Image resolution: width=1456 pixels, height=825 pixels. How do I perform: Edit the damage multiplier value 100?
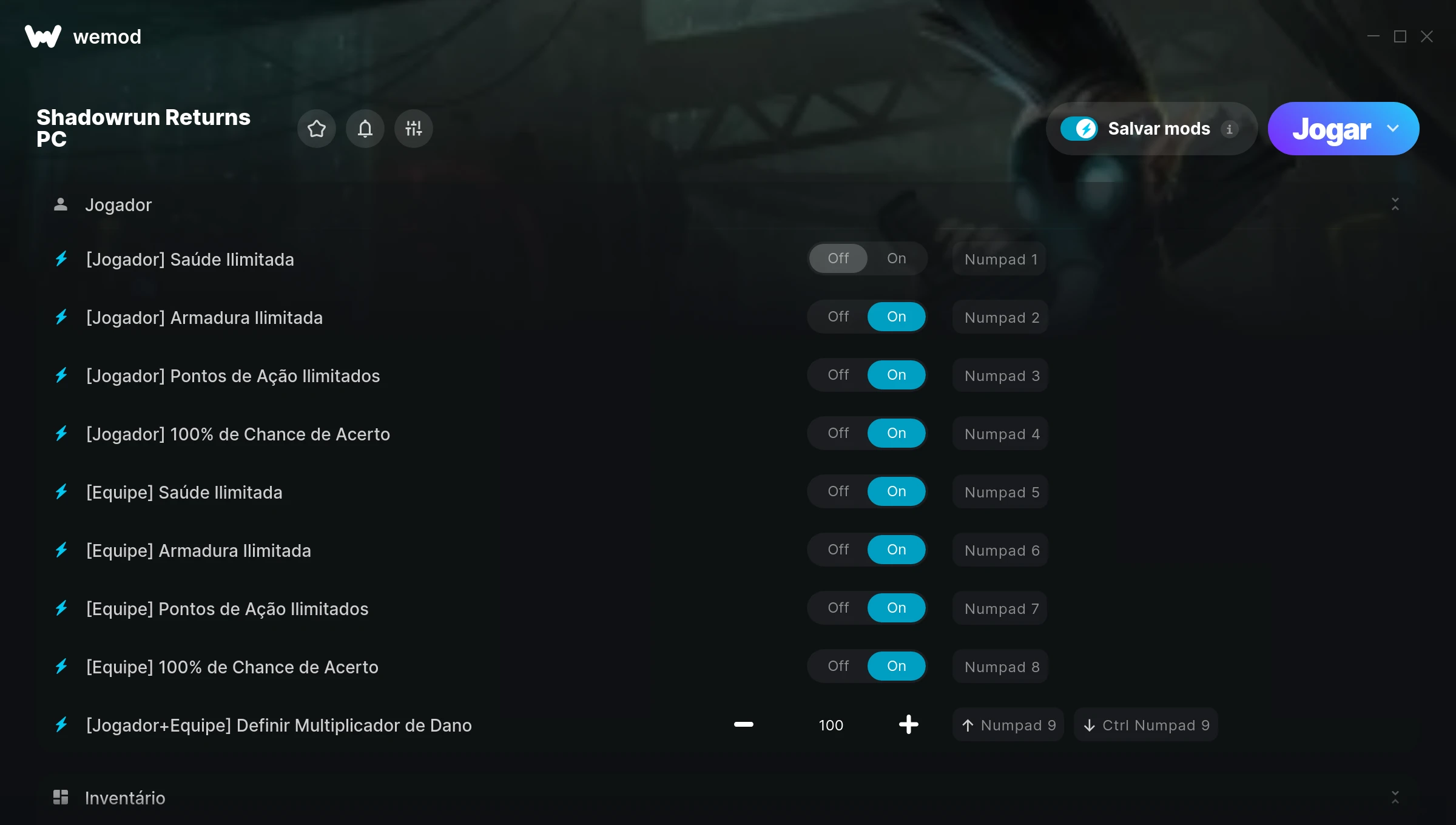(x=831, y=725)
